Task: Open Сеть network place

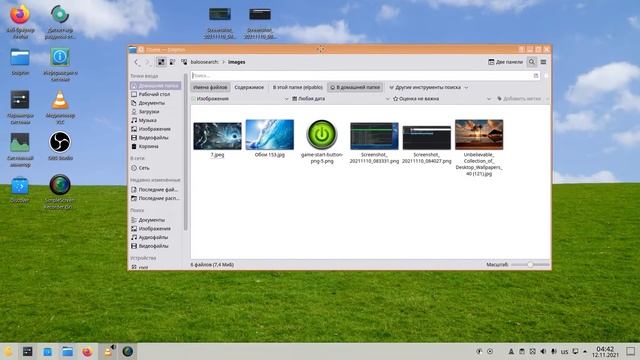Action: [156, 168]
